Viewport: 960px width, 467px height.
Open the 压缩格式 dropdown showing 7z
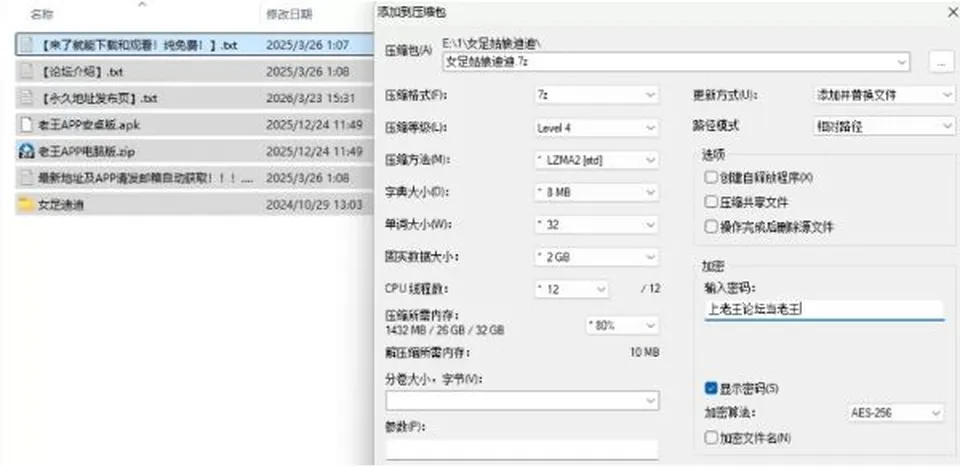tap(597, 95)
